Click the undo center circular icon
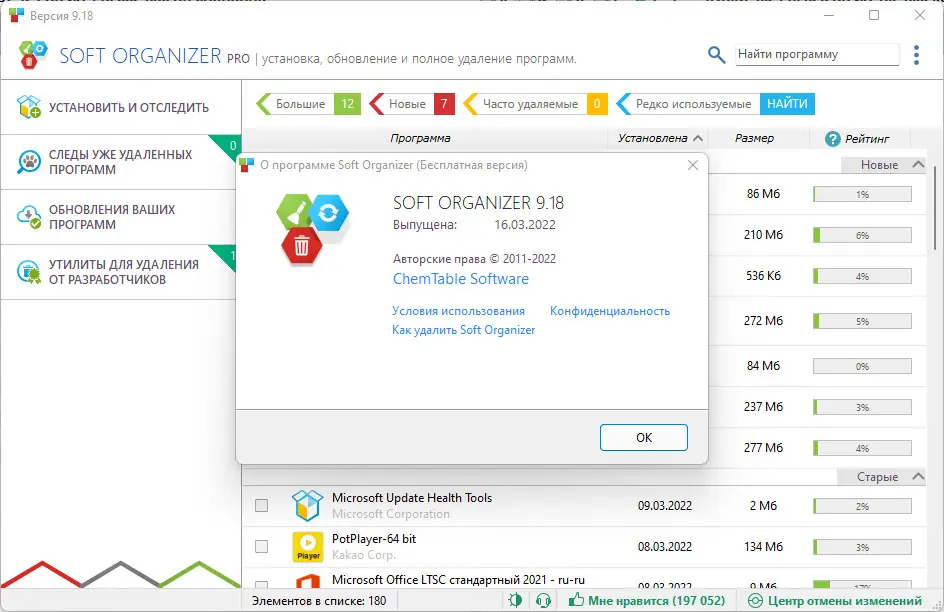944x612 pixels. (x=755, y=601)
